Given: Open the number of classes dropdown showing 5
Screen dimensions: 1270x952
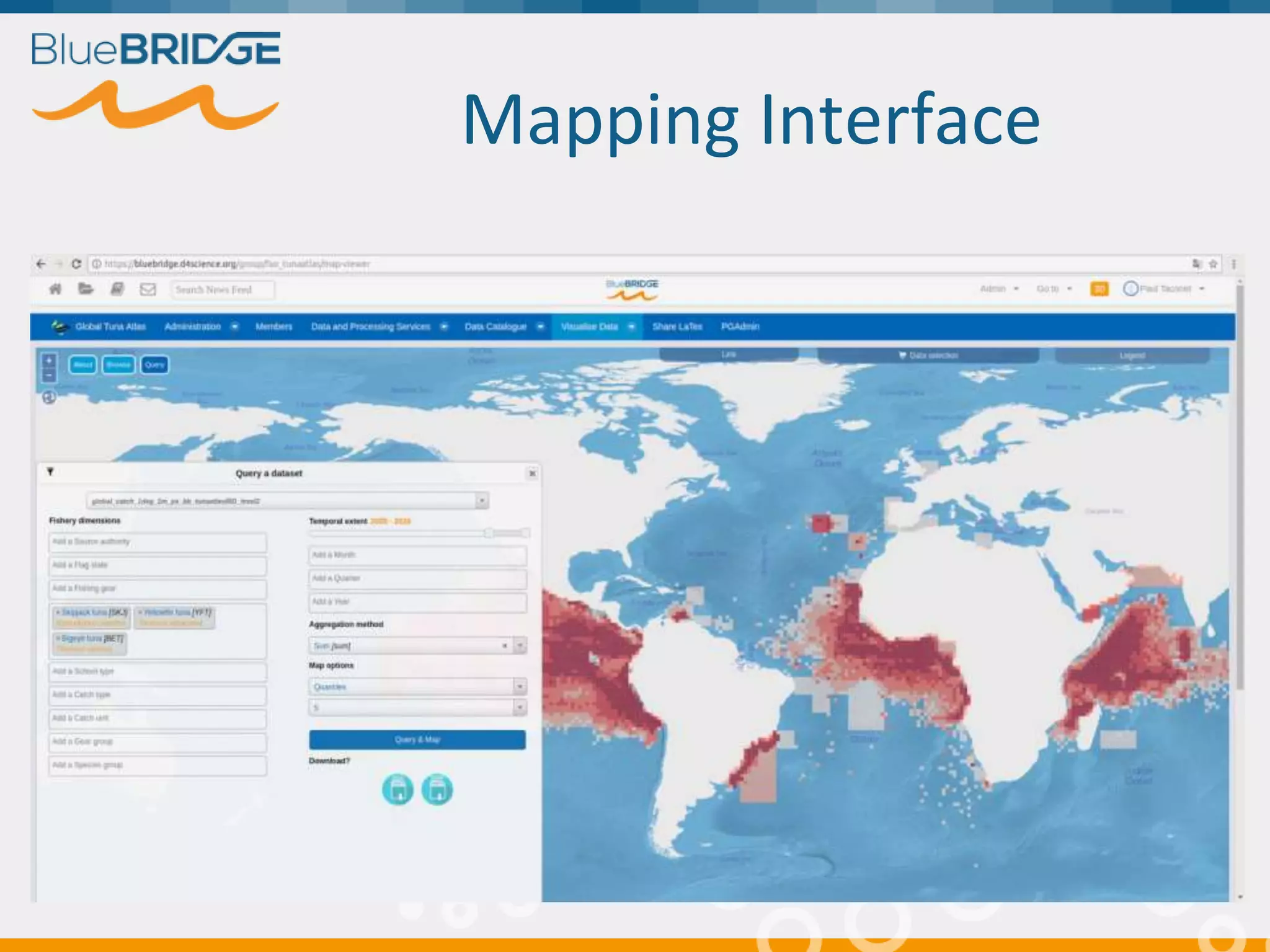Looking at the screenshot, I should click(x=520, y=707).
